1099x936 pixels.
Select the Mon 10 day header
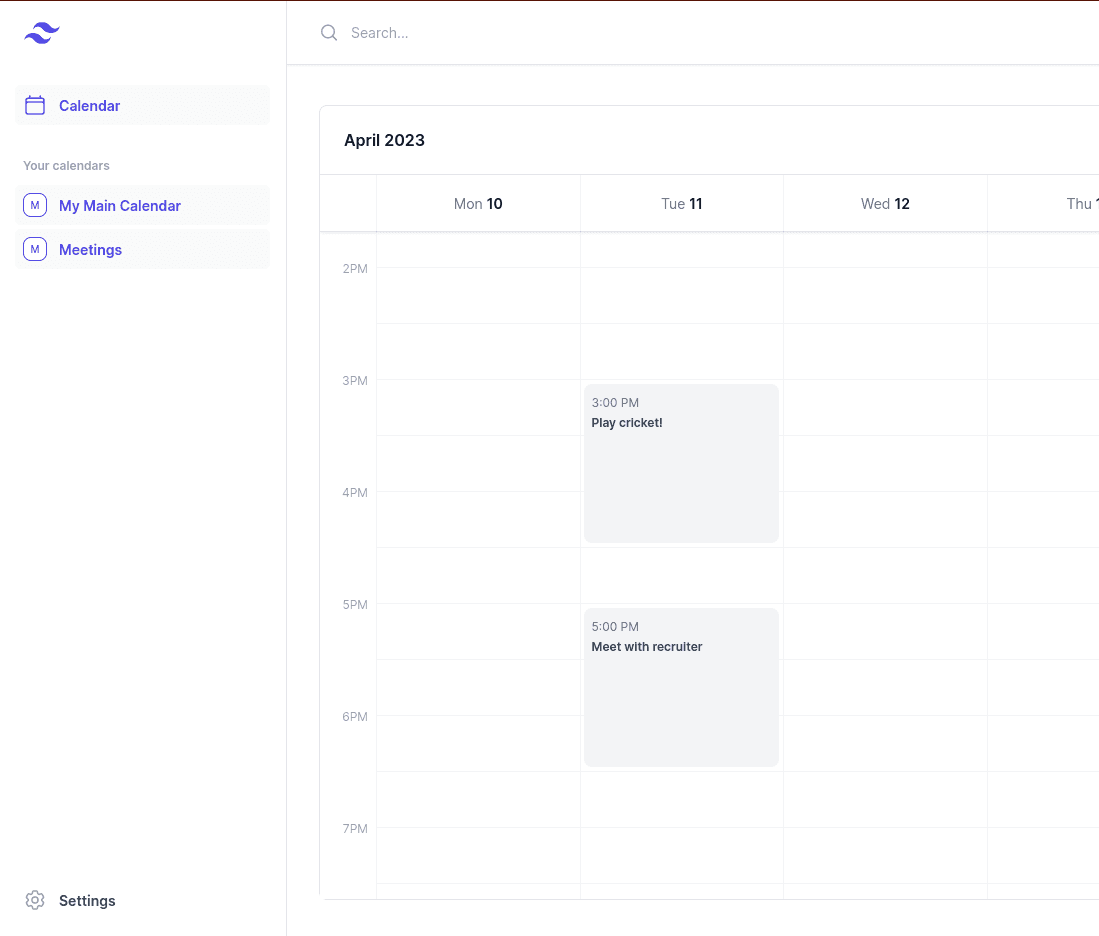click(x=478, y=204)
